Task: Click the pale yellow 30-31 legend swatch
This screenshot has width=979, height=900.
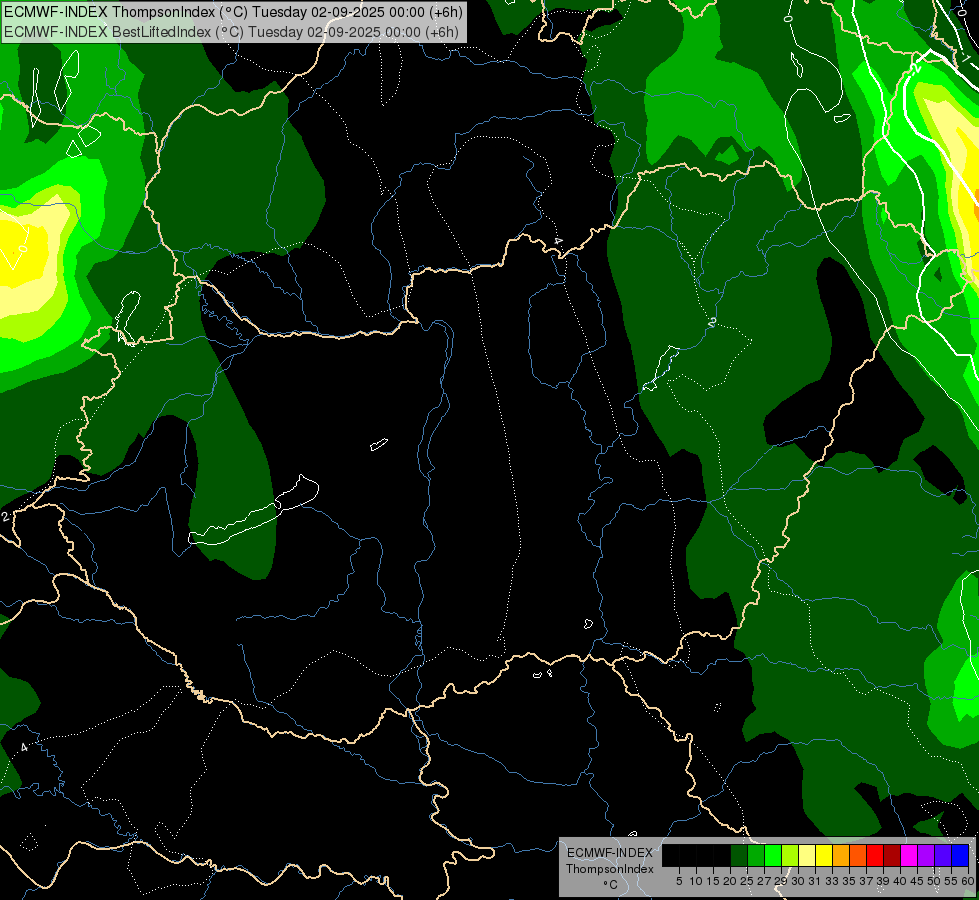Action: coord(807,855)
